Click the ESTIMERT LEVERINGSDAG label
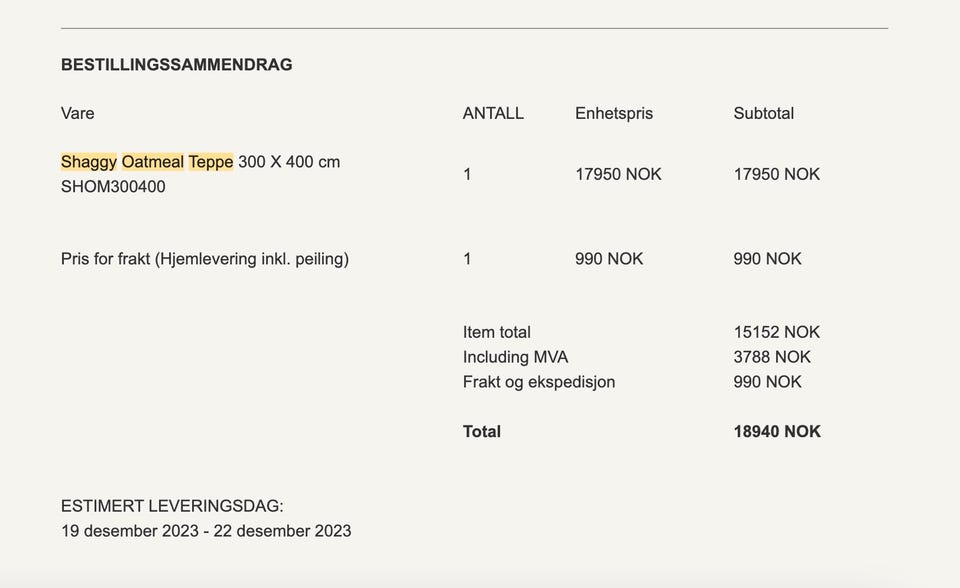 coord(172,506)
